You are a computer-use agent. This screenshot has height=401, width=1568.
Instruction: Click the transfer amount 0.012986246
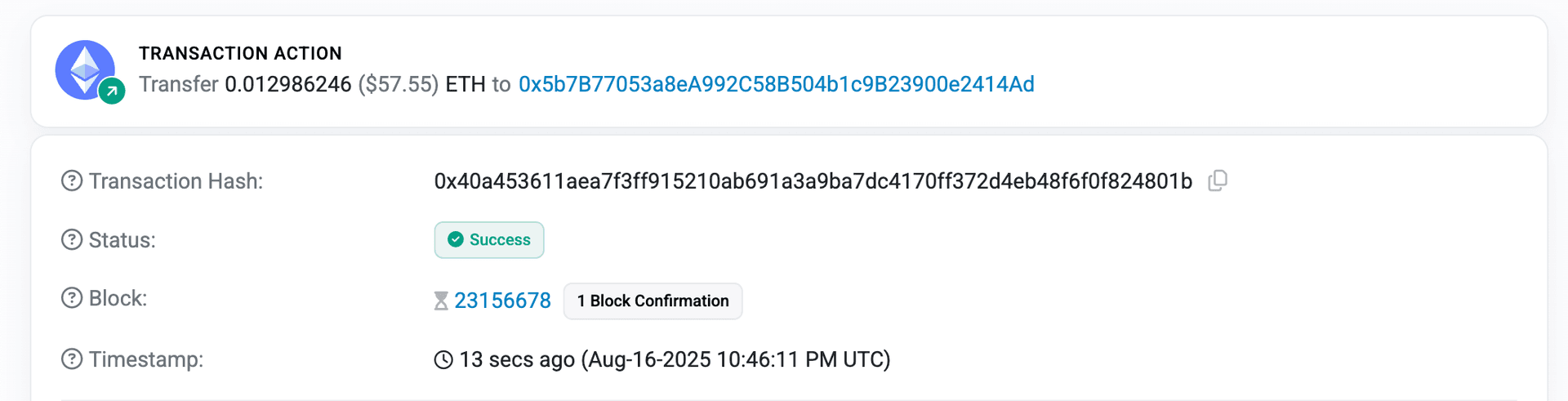[287, 84]
